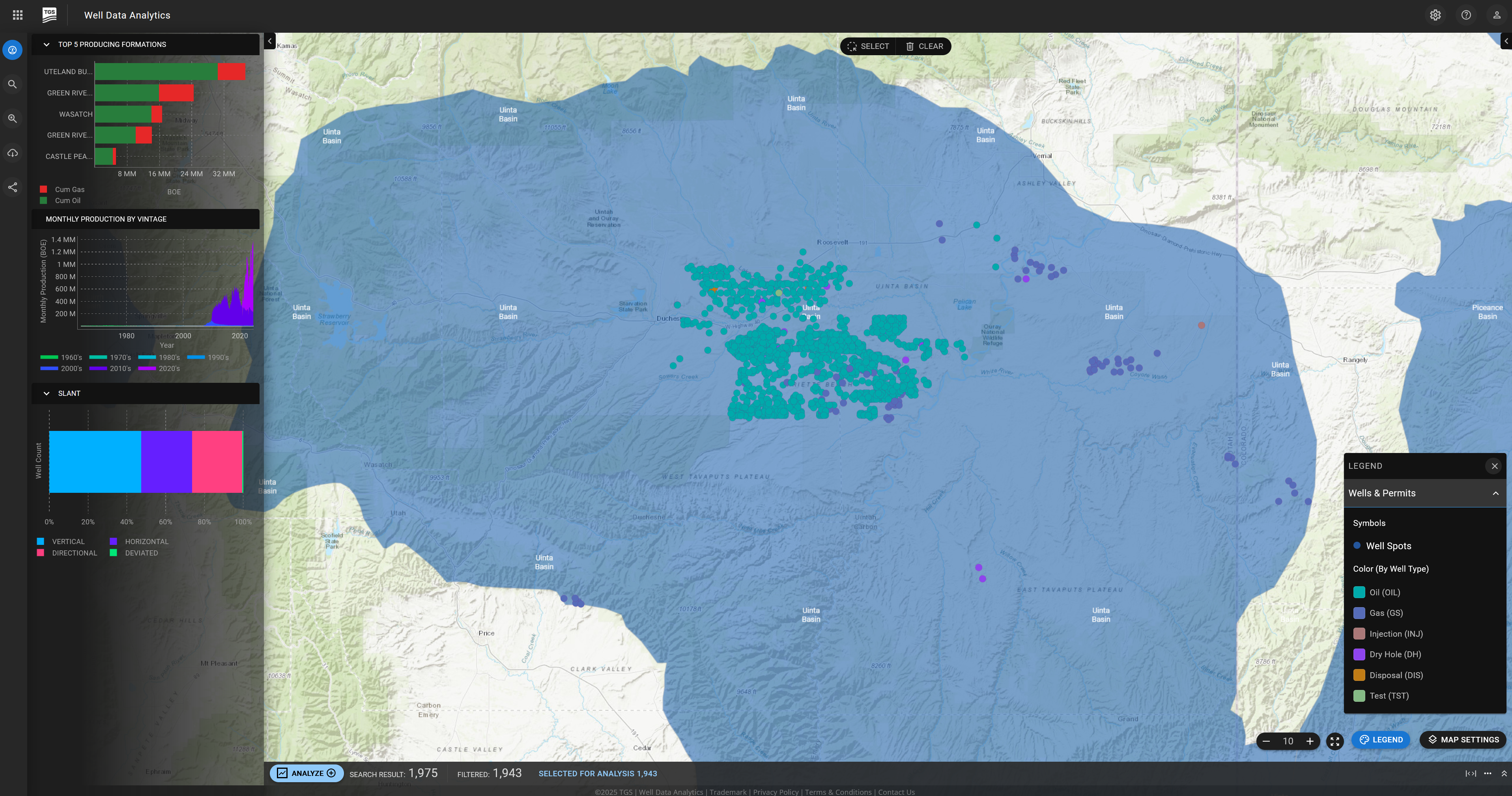1512x796 pixels.
Task: Collapse the Wells & Permits legend section
Action: click(1495, 493)
